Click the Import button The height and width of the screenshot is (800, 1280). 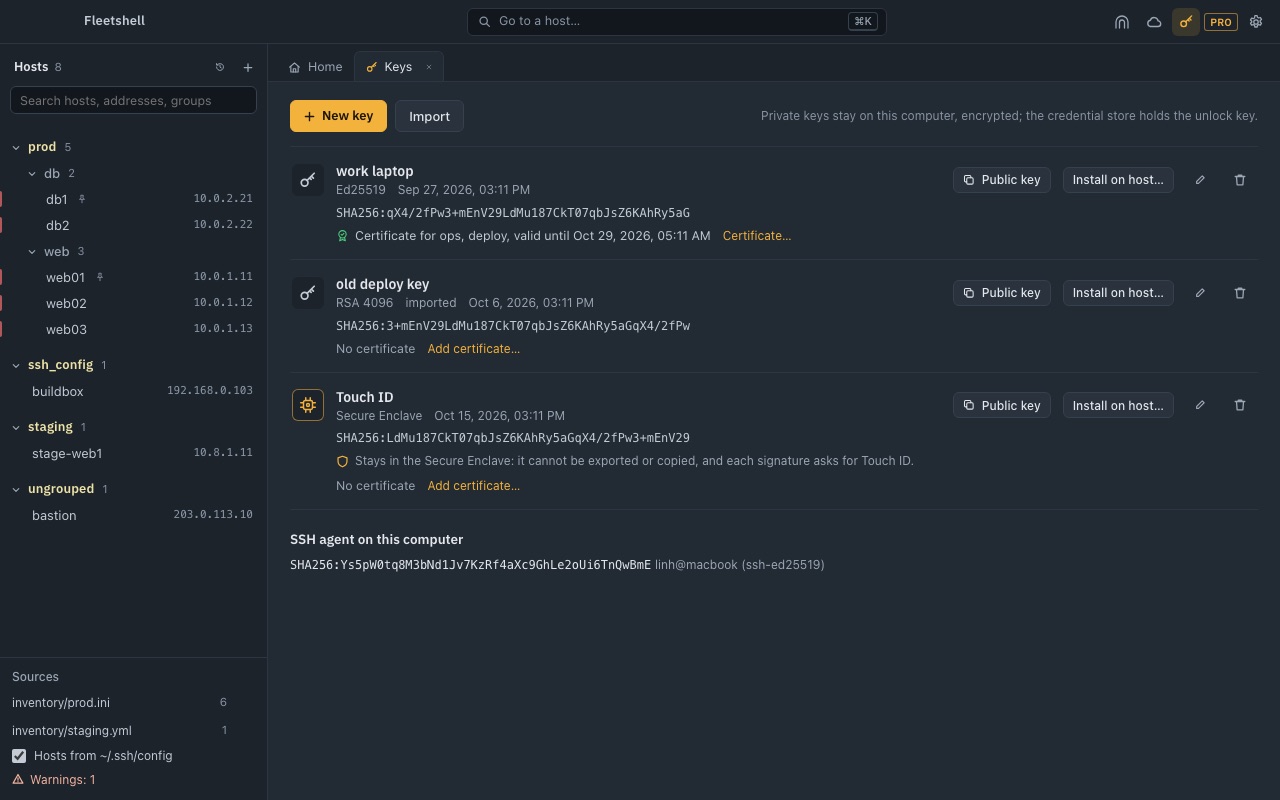pos(429,116)
